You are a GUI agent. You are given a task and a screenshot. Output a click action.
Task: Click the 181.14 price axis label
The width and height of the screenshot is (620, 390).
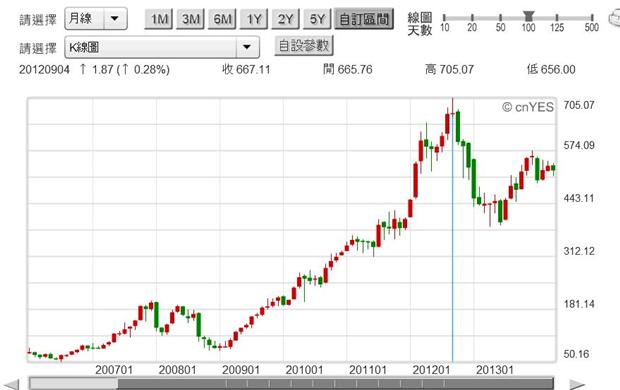pos(579,304)
